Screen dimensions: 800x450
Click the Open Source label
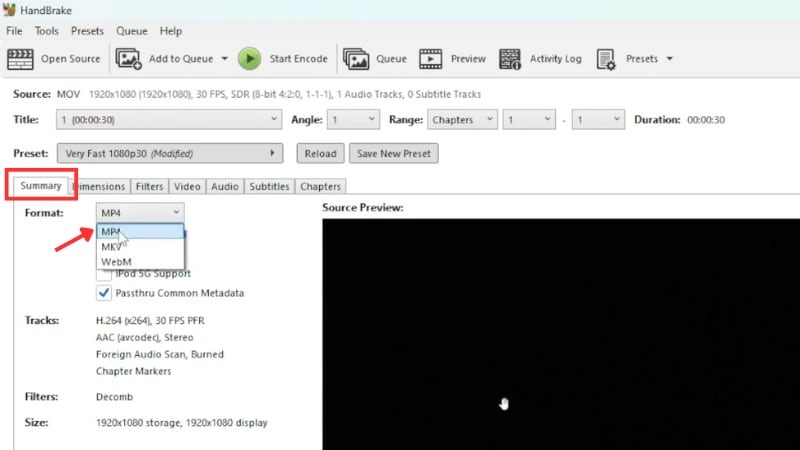pos(70,59)
